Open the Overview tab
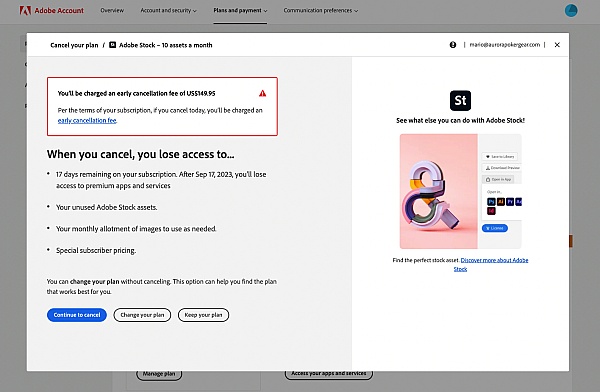The width and height of the screenshot is (600, 392). point(112,10)
